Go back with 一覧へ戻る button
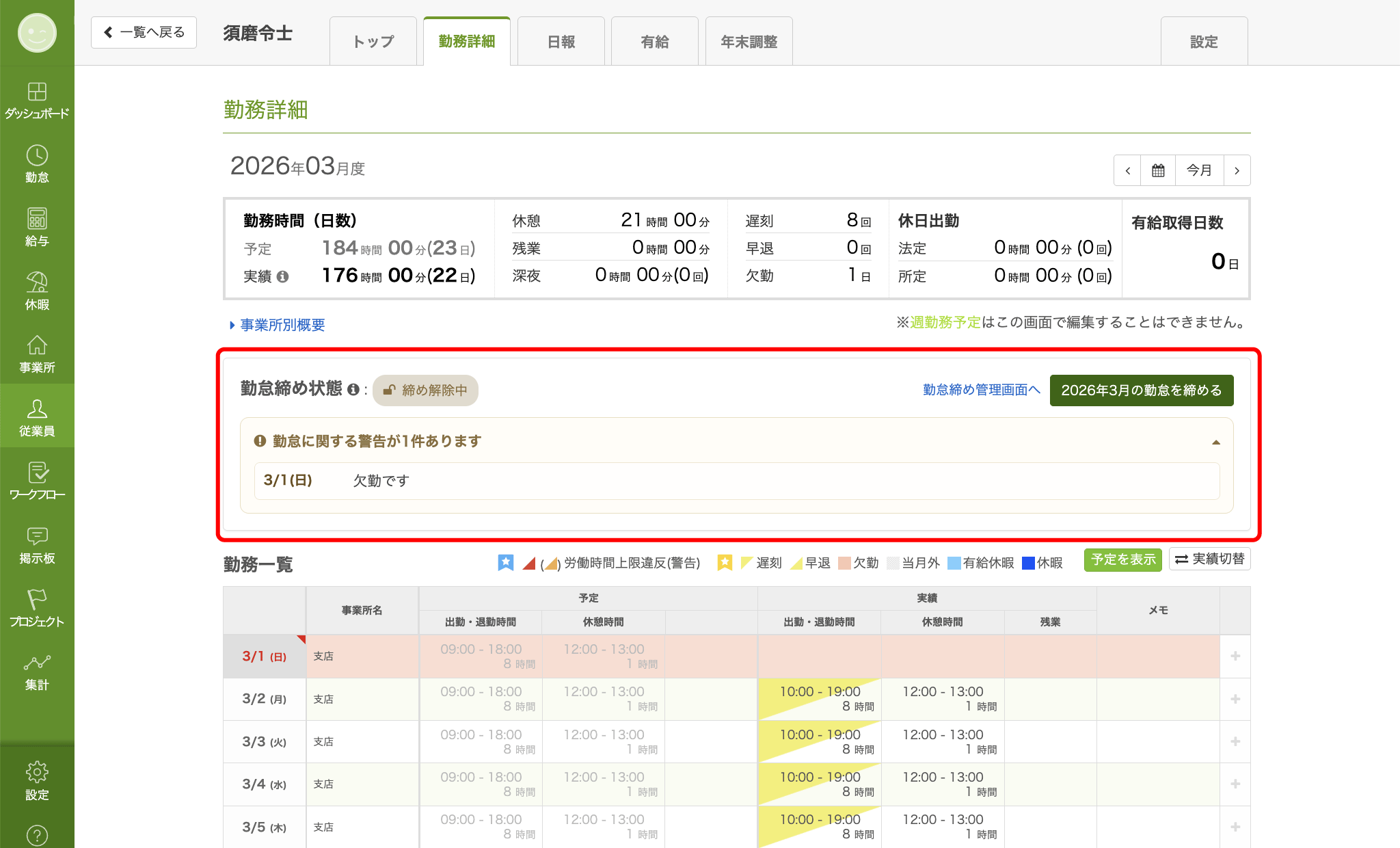 pos(144,32)
